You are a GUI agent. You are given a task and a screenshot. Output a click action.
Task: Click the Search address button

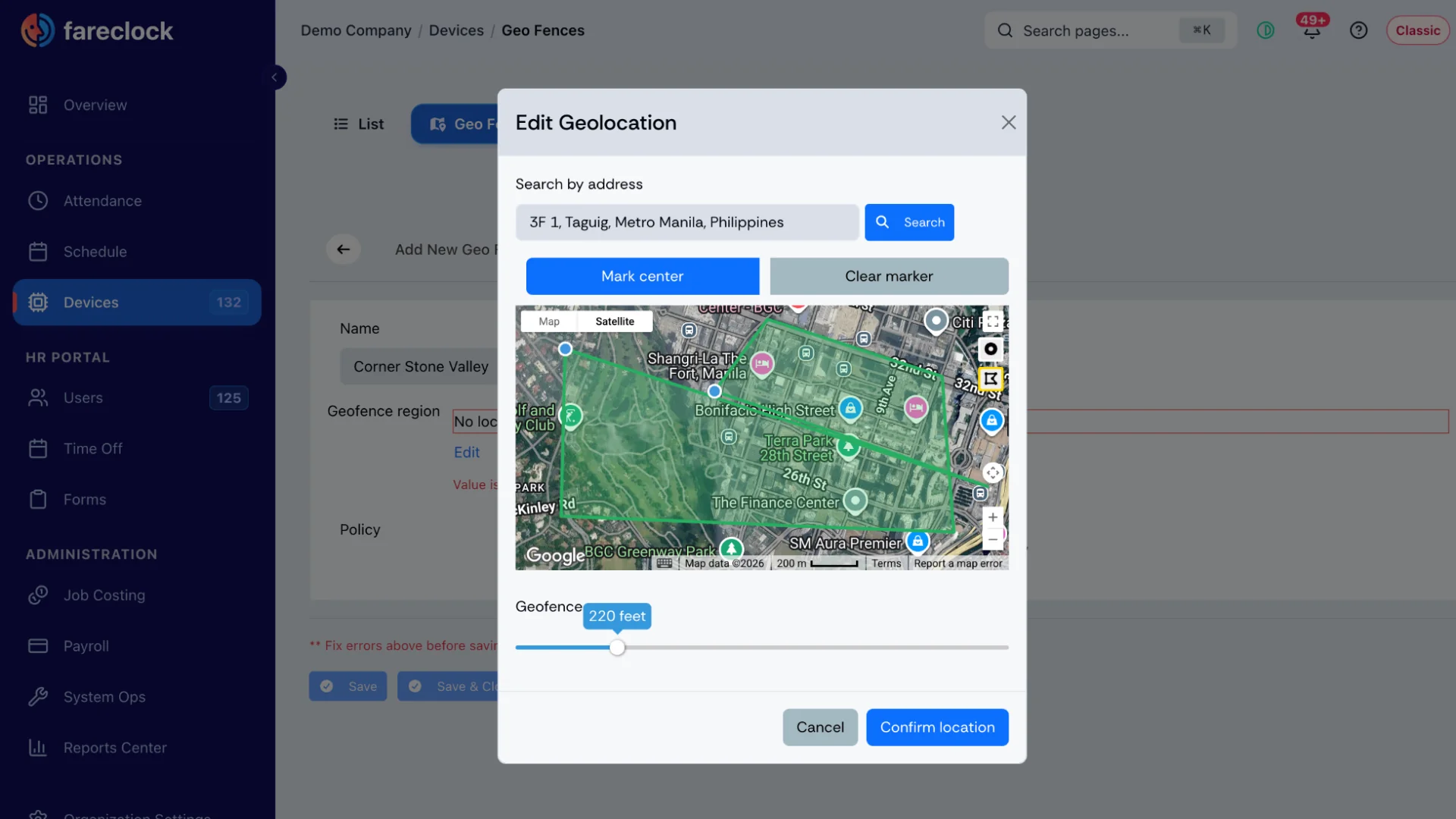909,222
